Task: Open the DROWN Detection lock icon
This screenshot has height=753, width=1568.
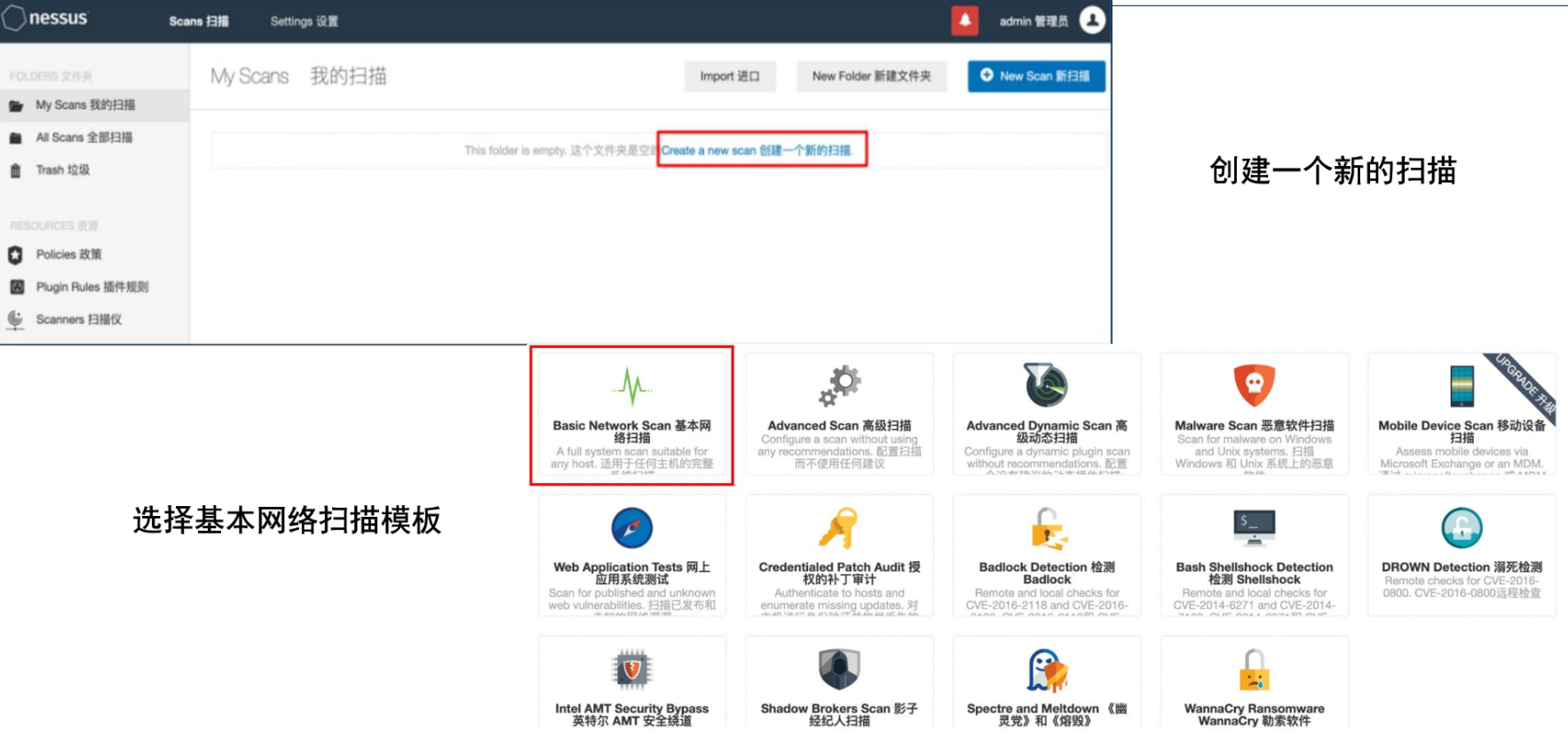Action: (x=1461, y=528)
